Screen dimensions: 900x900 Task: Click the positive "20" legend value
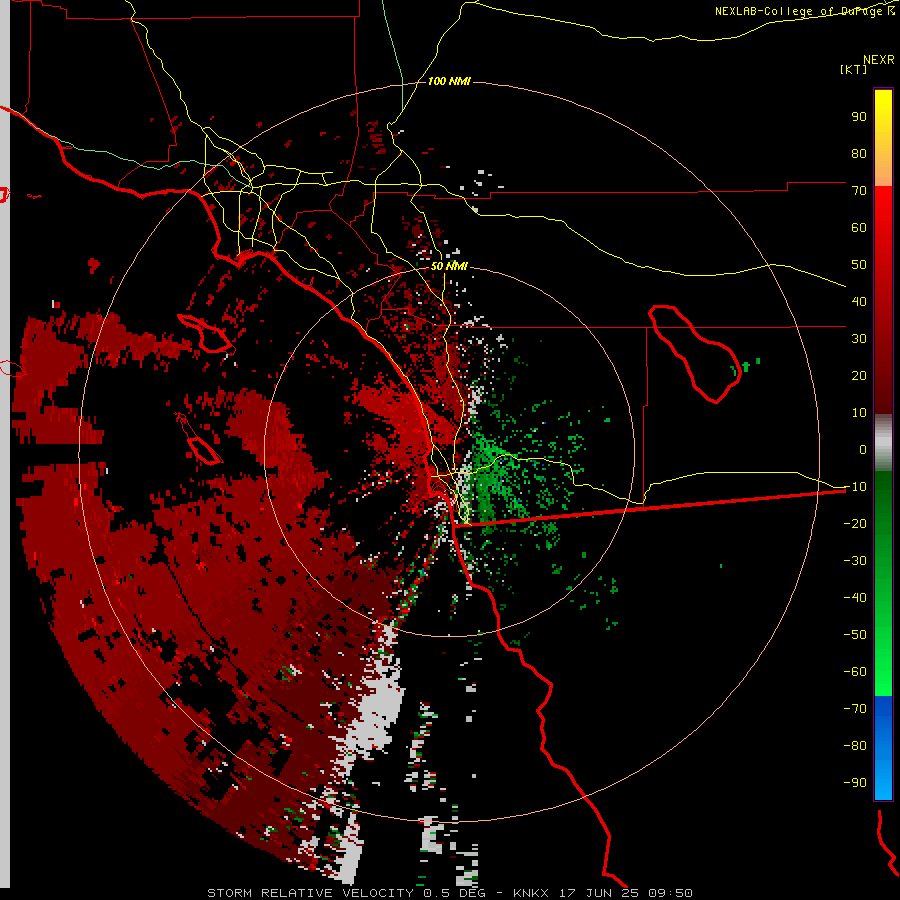tap(859, 375)
